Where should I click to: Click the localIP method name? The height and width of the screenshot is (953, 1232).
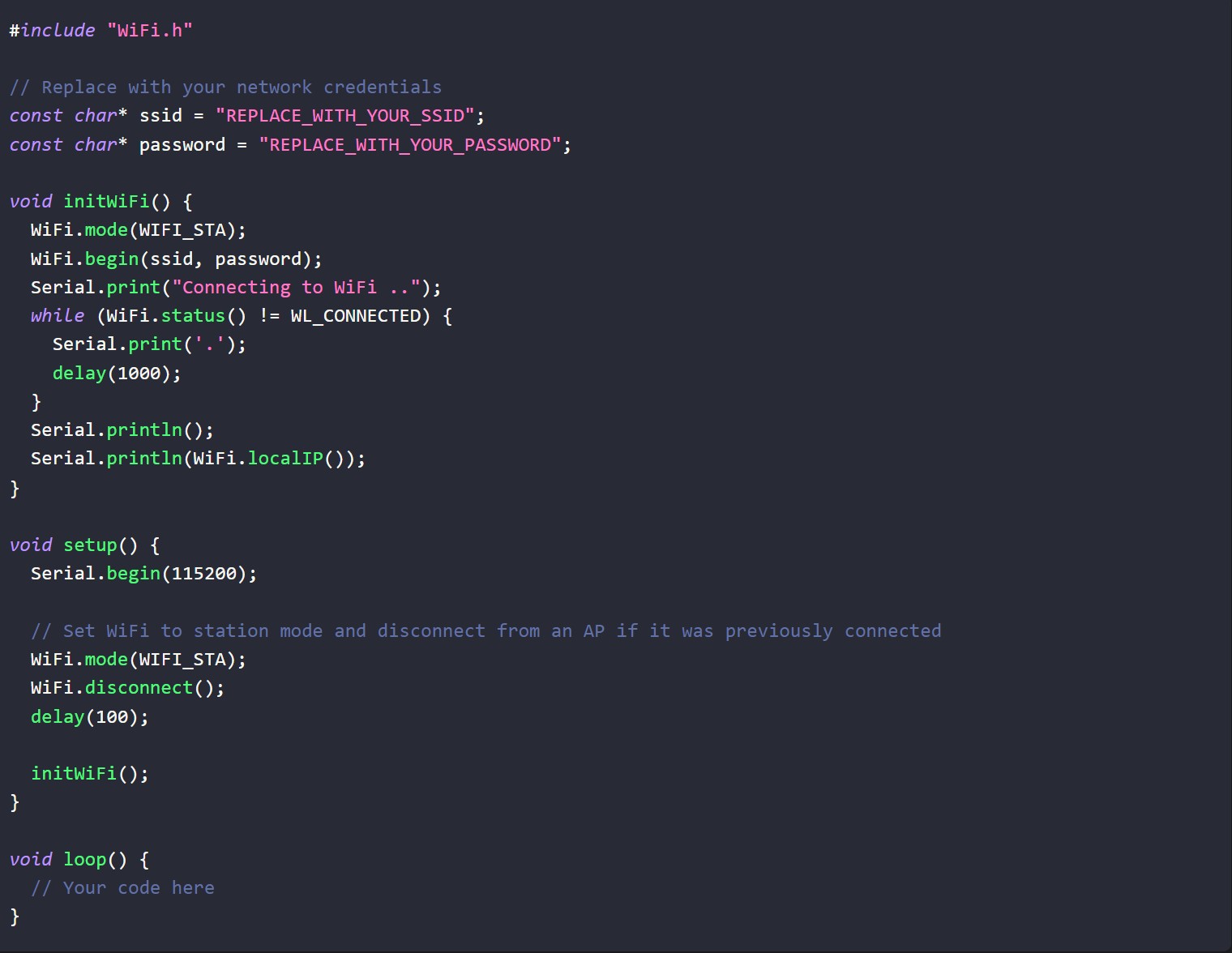(x=285, y=459)
